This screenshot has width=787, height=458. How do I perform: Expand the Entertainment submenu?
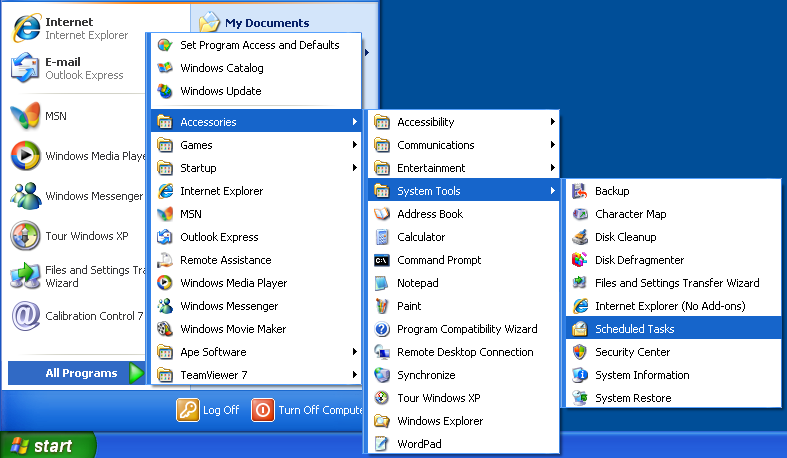pos(463,168)
